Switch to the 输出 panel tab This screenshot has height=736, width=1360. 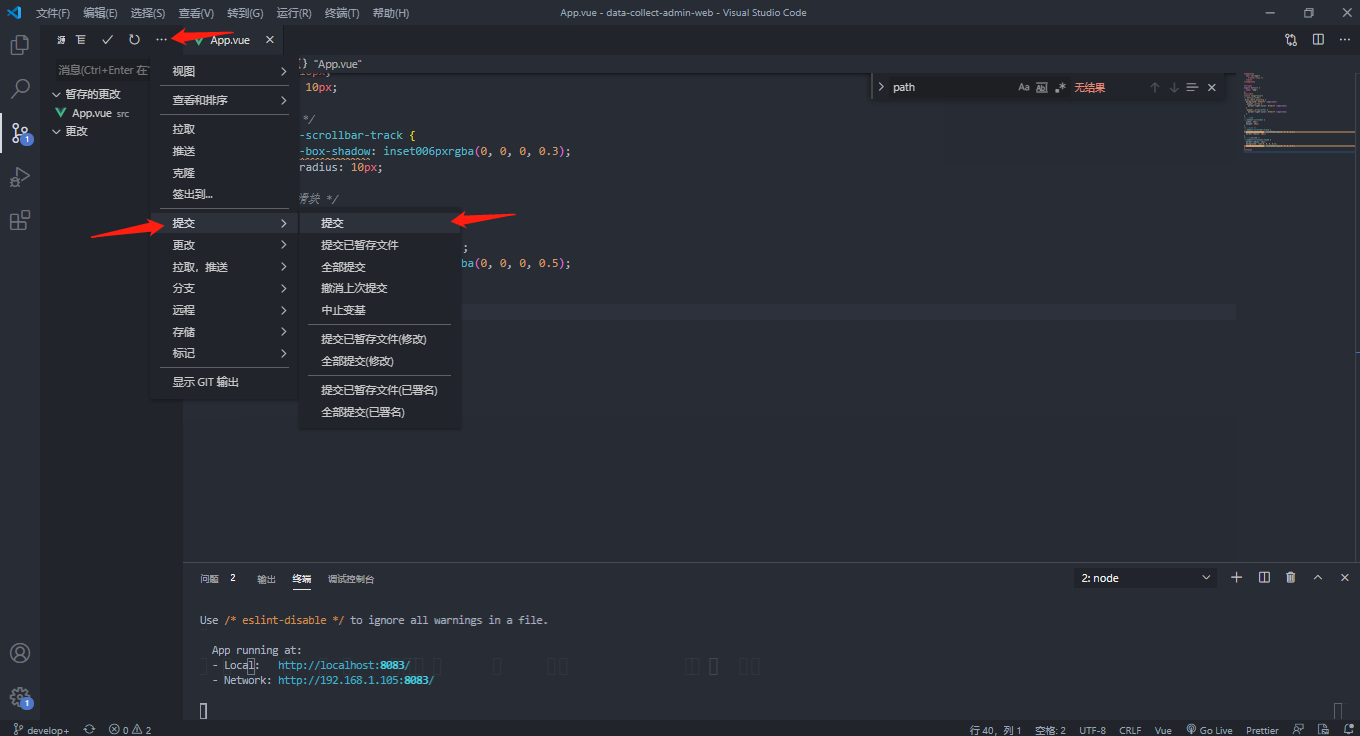pos(266,579)
